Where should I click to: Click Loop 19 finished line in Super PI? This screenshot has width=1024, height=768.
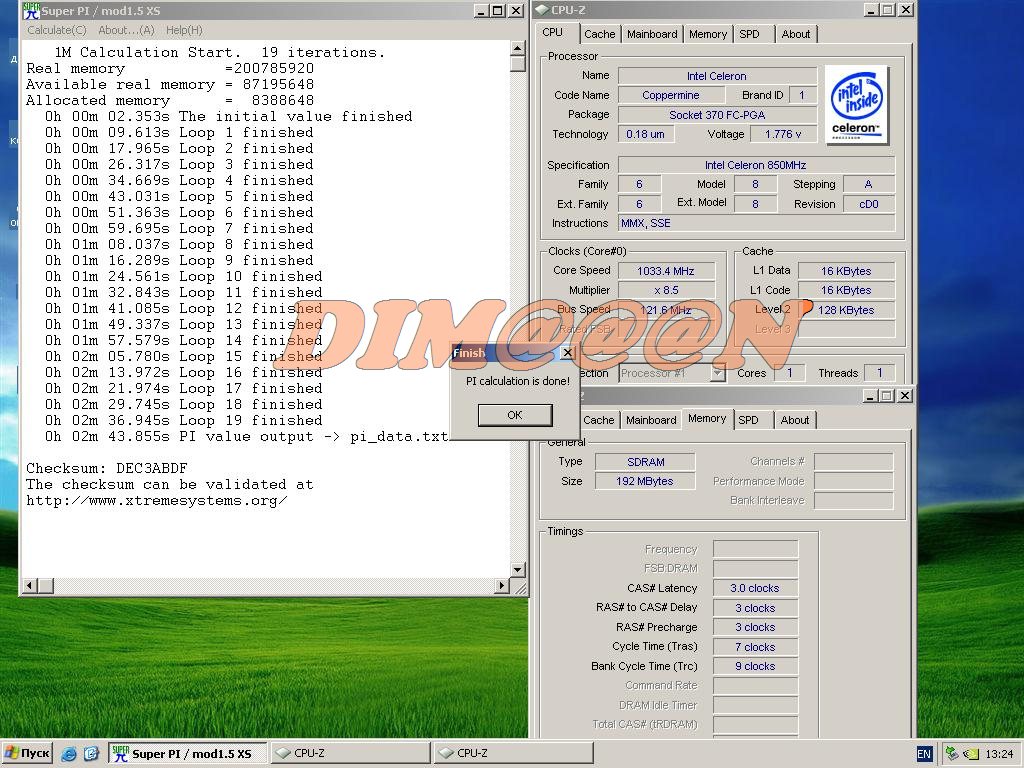(x=184, y=421)
